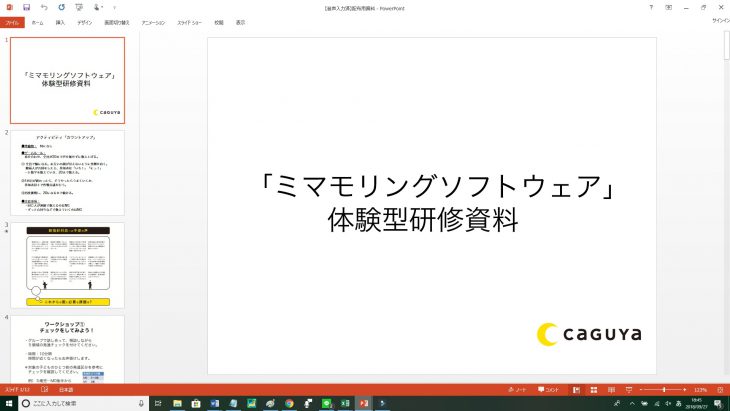Select slide 4 ワークショップ① thumbnail
Screen dimensions: 730x411
click(x=68, y=350)
